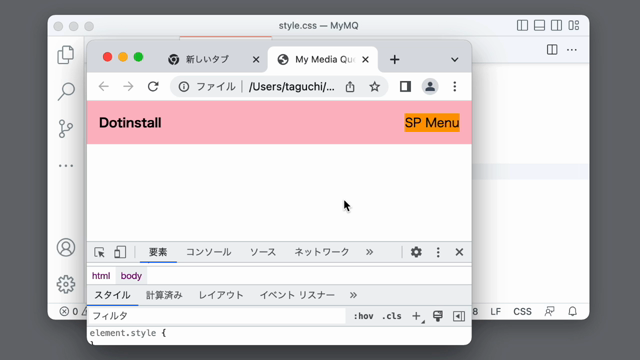
Task: View site information icon in address bar
Action: tap(184, 87)
